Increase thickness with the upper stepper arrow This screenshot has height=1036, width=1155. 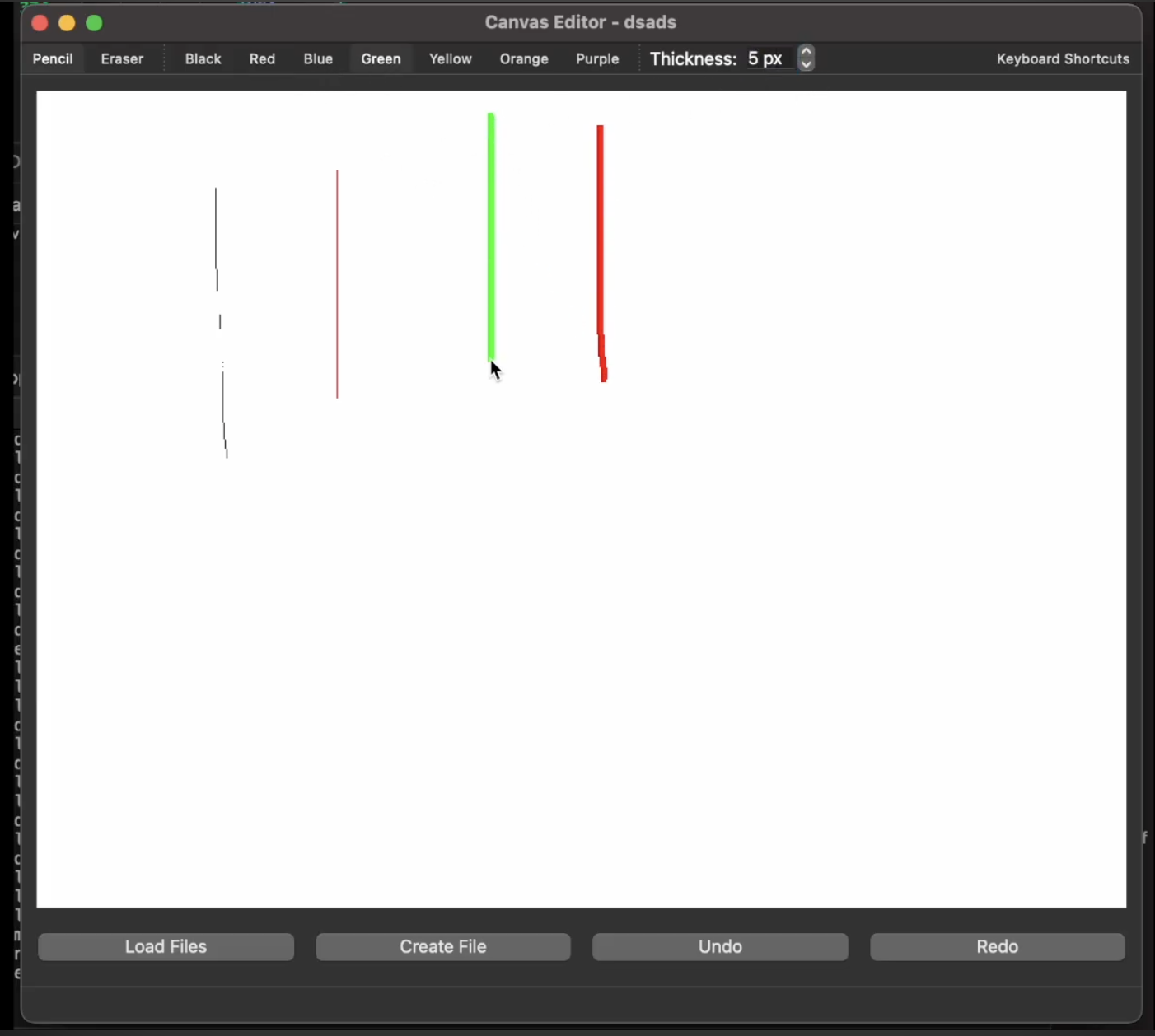click(x=805, y=52)
